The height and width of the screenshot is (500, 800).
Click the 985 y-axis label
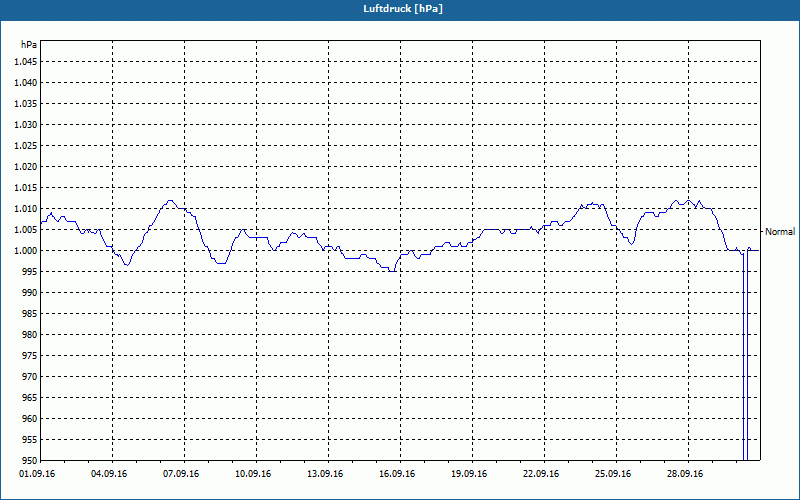click(30, 314)
